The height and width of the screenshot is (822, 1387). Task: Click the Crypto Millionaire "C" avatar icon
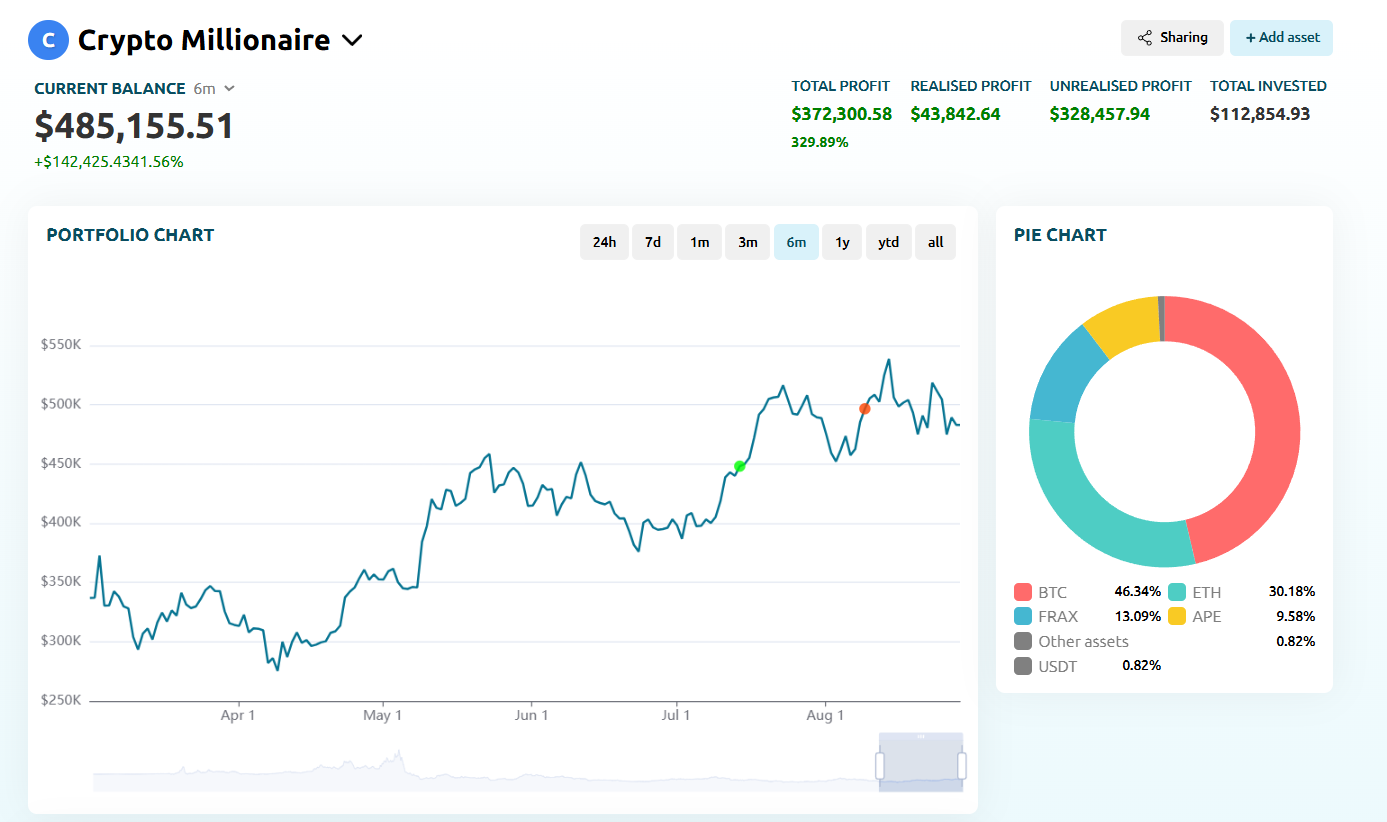48,40
